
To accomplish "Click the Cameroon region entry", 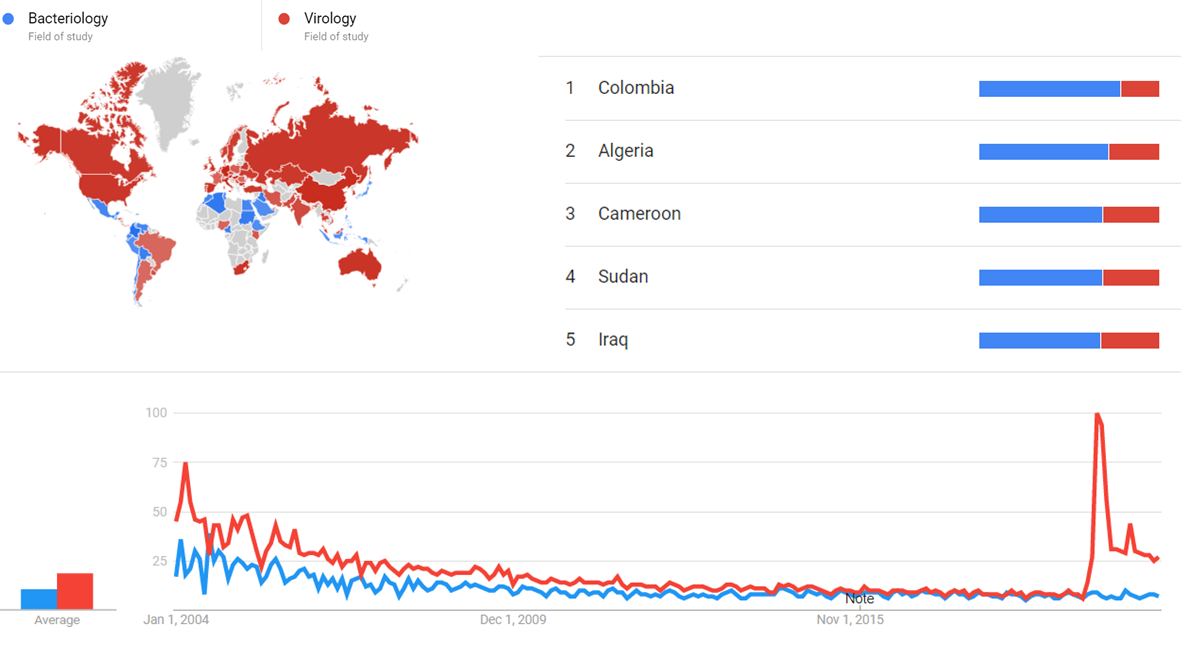I will point(639,214).
